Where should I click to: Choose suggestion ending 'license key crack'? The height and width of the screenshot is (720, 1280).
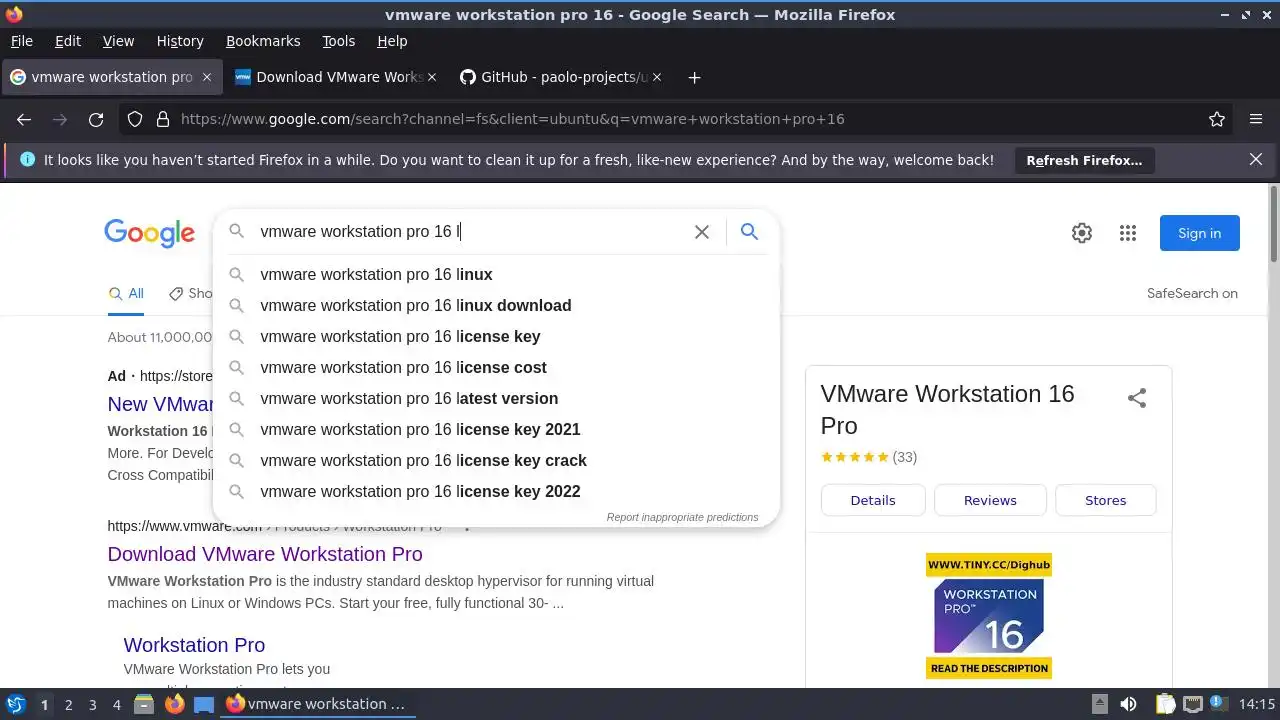point(496,460)
